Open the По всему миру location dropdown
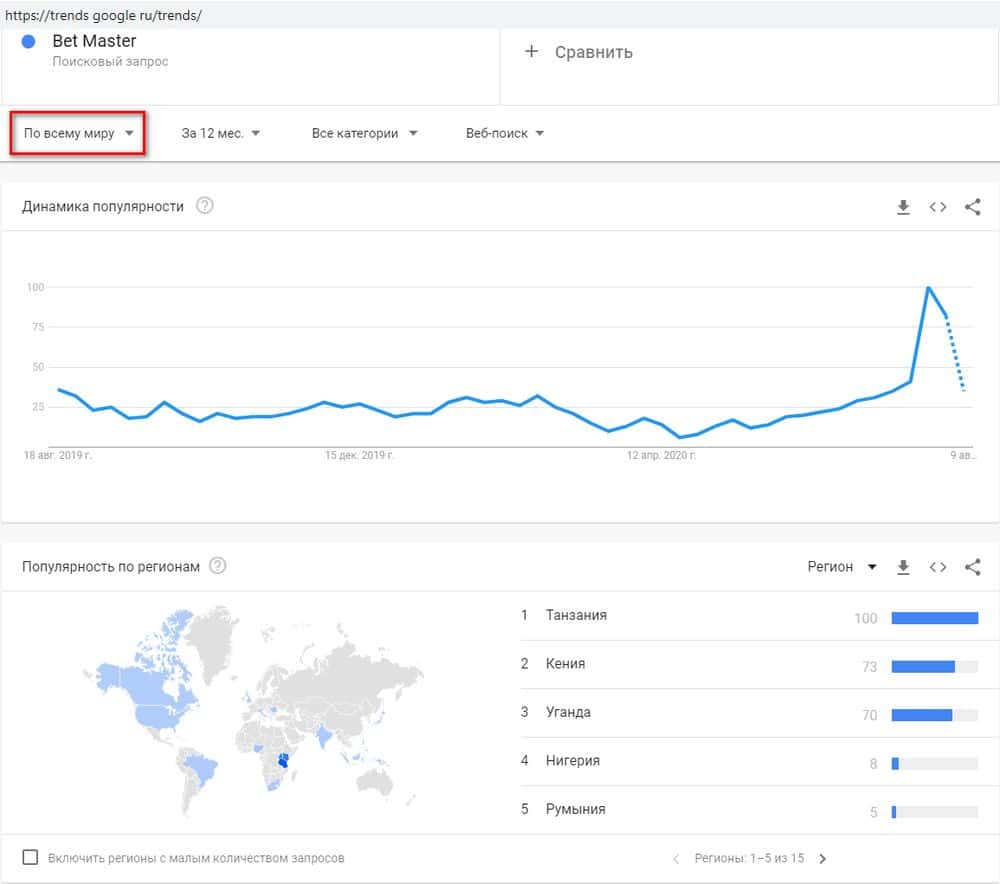Screen dimensions: 1000x884 [x=78, y=133]
